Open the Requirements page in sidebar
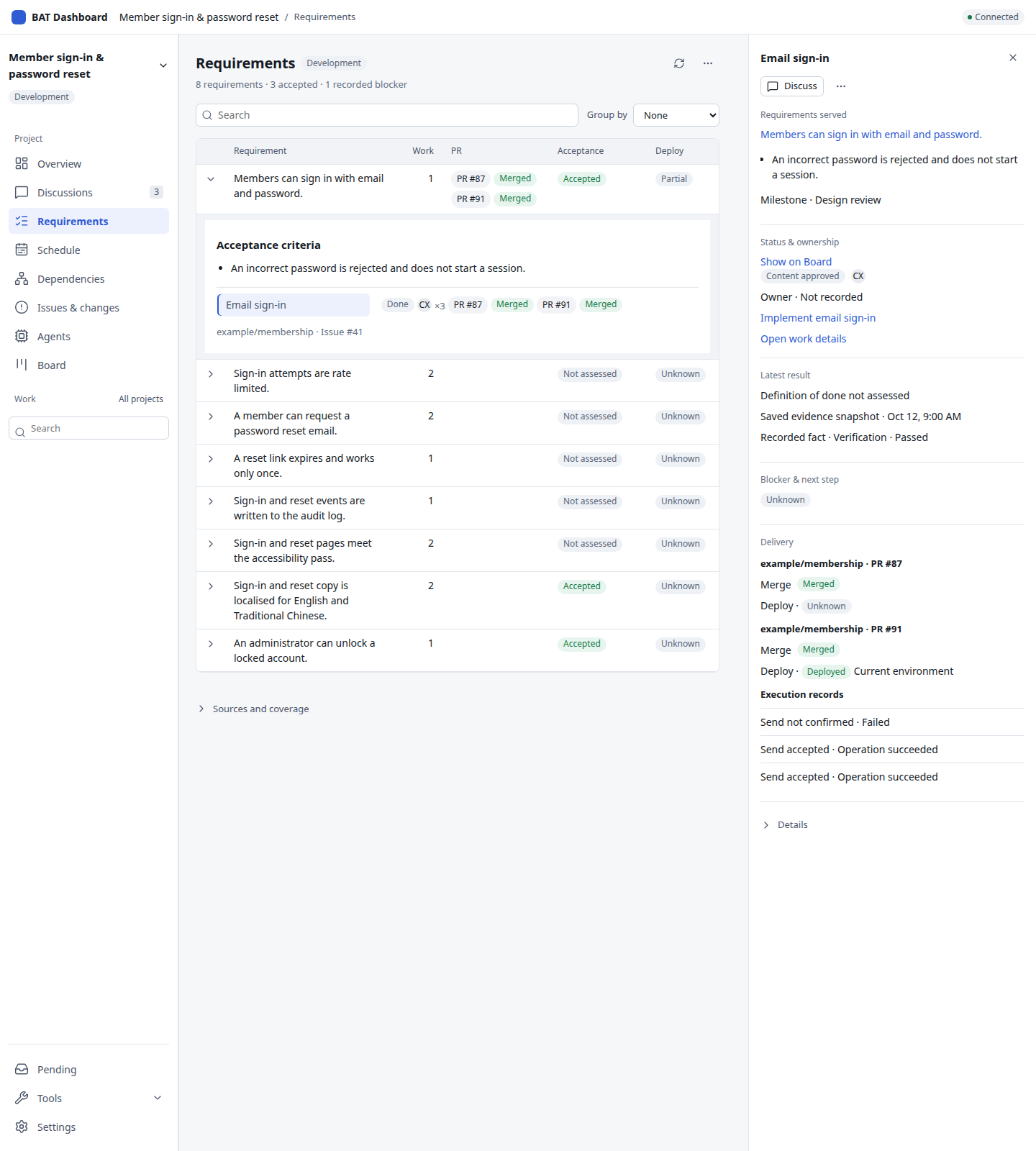Screen dimensions: 1036x1151 tap(88, 222)
